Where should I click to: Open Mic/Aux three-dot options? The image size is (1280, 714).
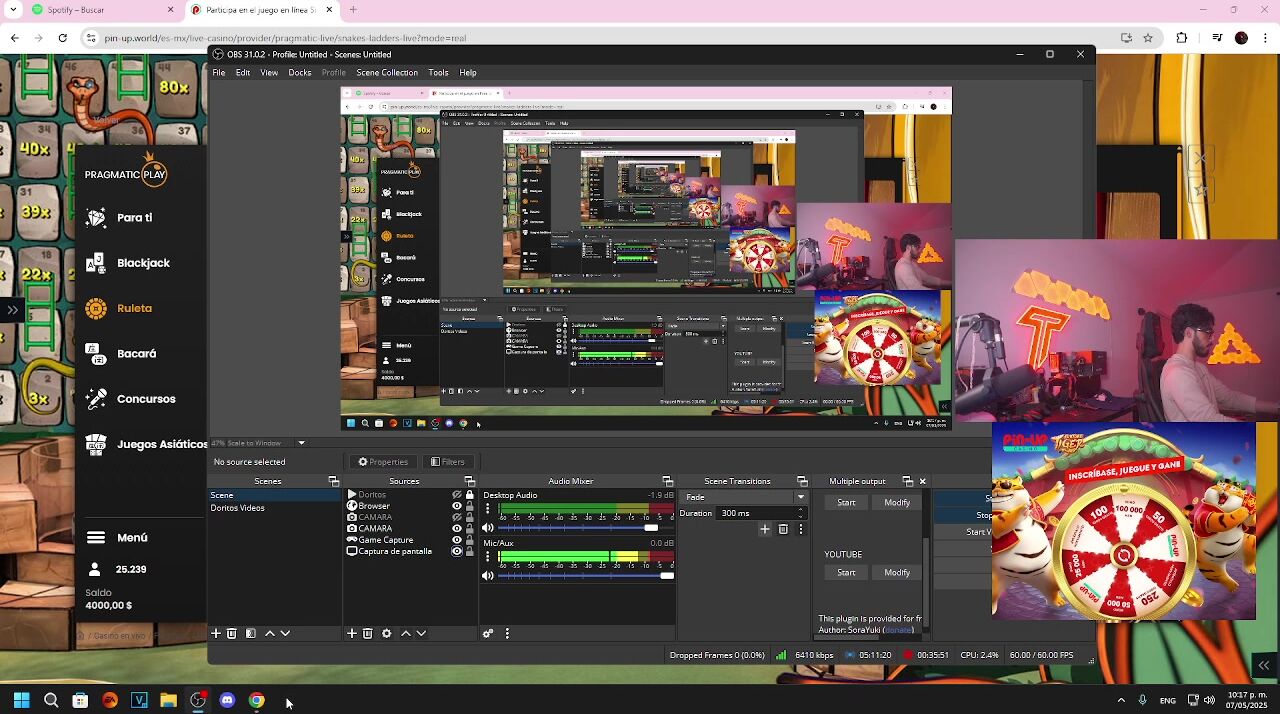(x=488, y=557)
